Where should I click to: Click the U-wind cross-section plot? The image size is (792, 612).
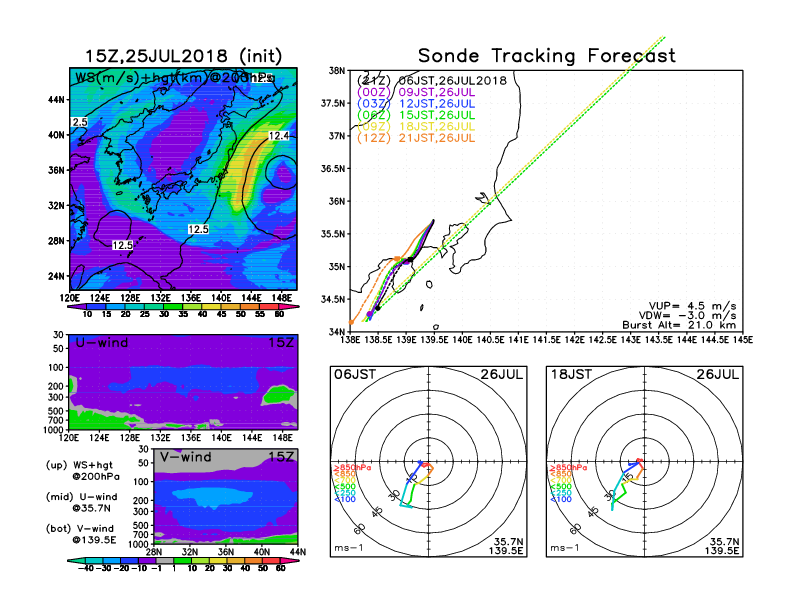(183, 382)
